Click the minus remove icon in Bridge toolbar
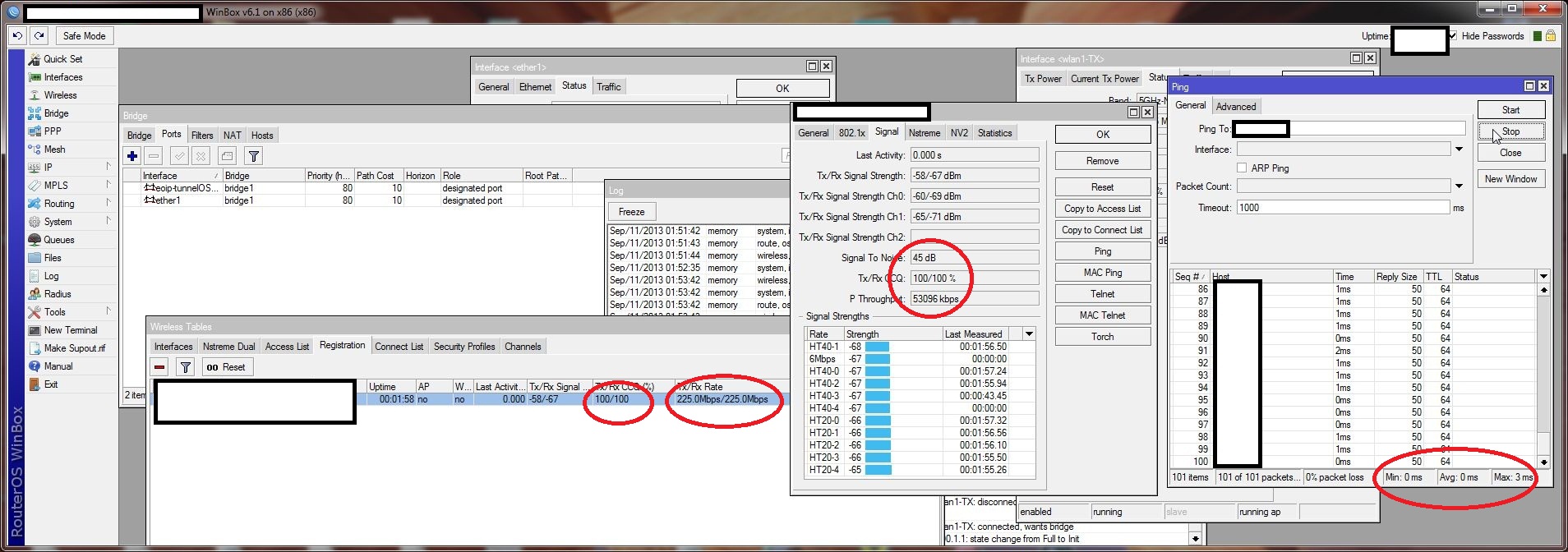The width and height of the screenshot is (1568, 552). tap(154, 156)
